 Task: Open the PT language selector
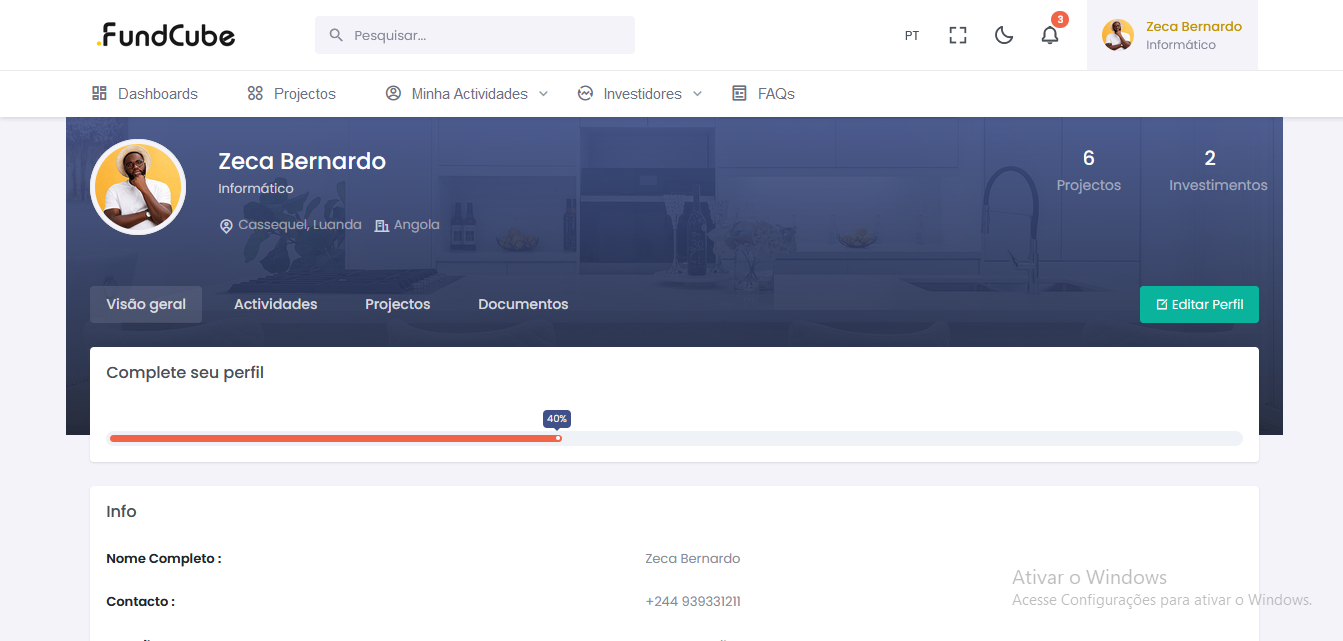click(912, 35)
